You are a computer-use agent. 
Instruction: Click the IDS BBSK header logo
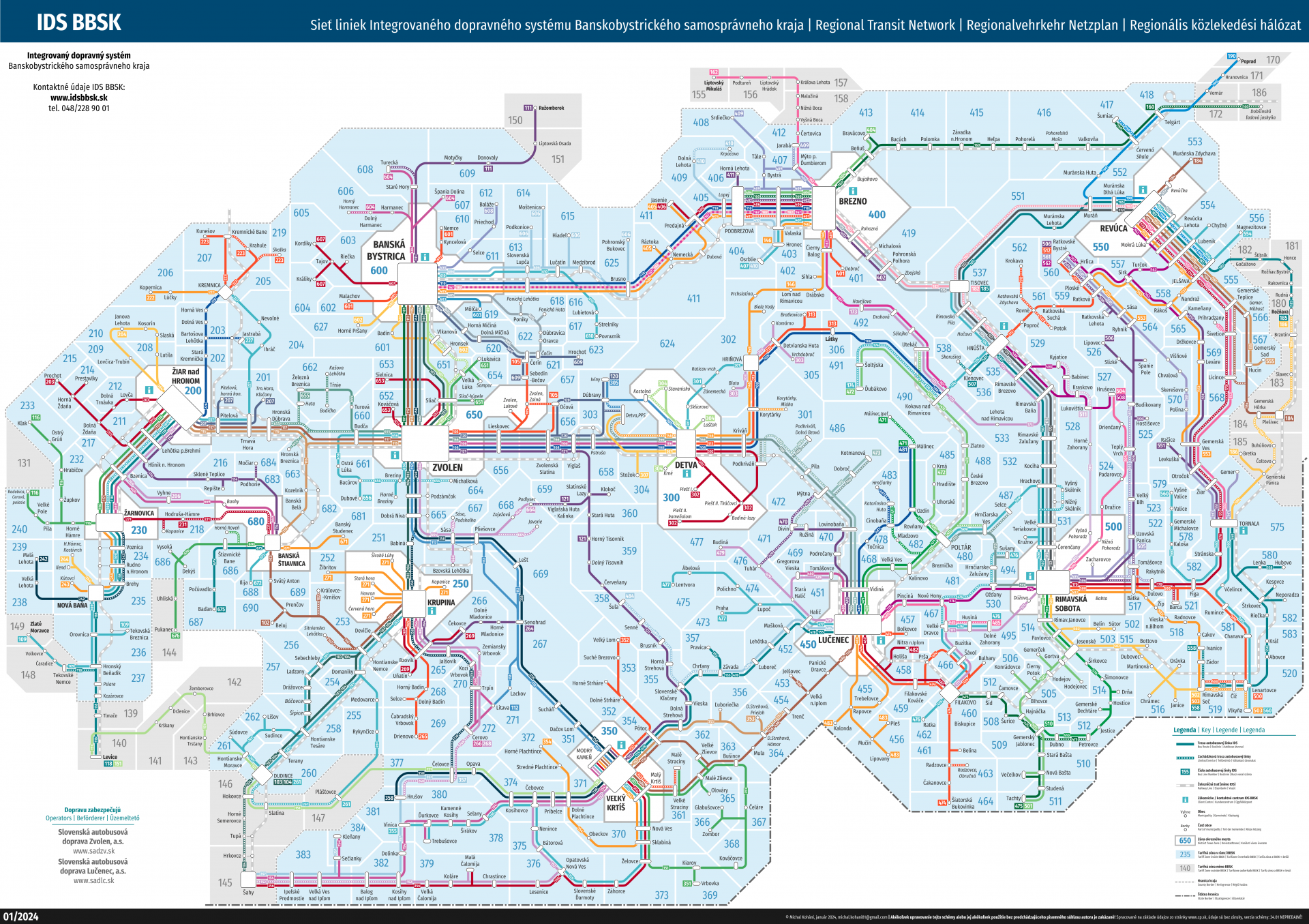coord(78,23)
